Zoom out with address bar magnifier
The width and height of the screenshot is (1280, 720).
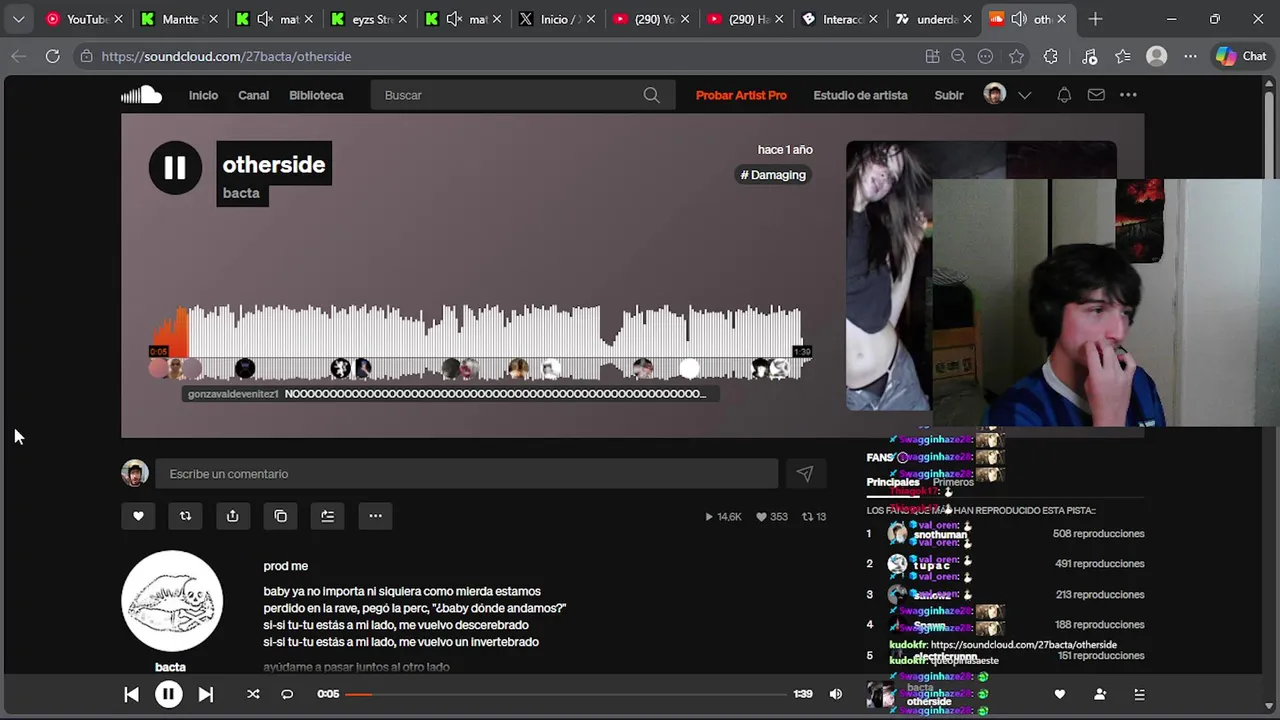[958, 57]
